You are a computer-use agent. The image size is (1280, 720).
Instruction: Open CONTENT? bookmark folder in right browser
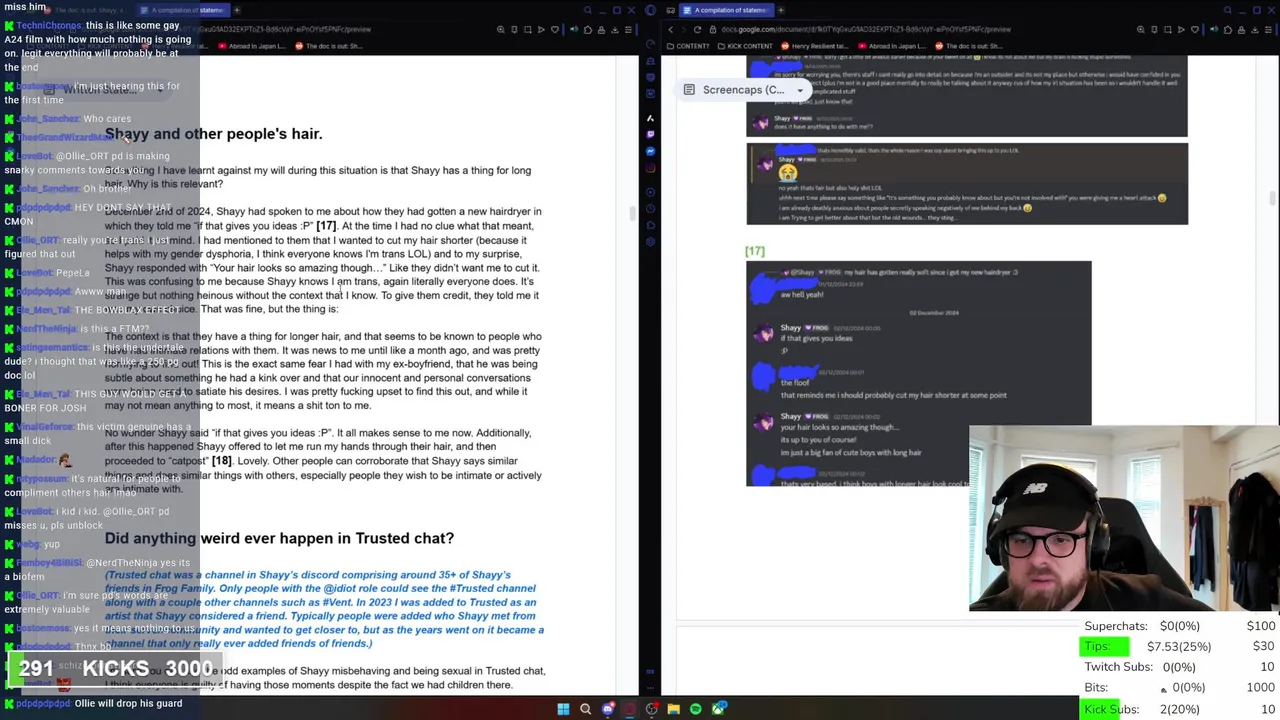pyautogui.click(x=688, y=46)
